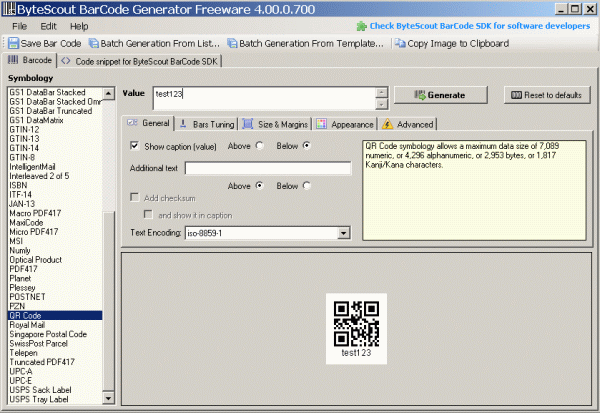Switch to the Advanced tab

pyautogui.click(x=408, y=124)
